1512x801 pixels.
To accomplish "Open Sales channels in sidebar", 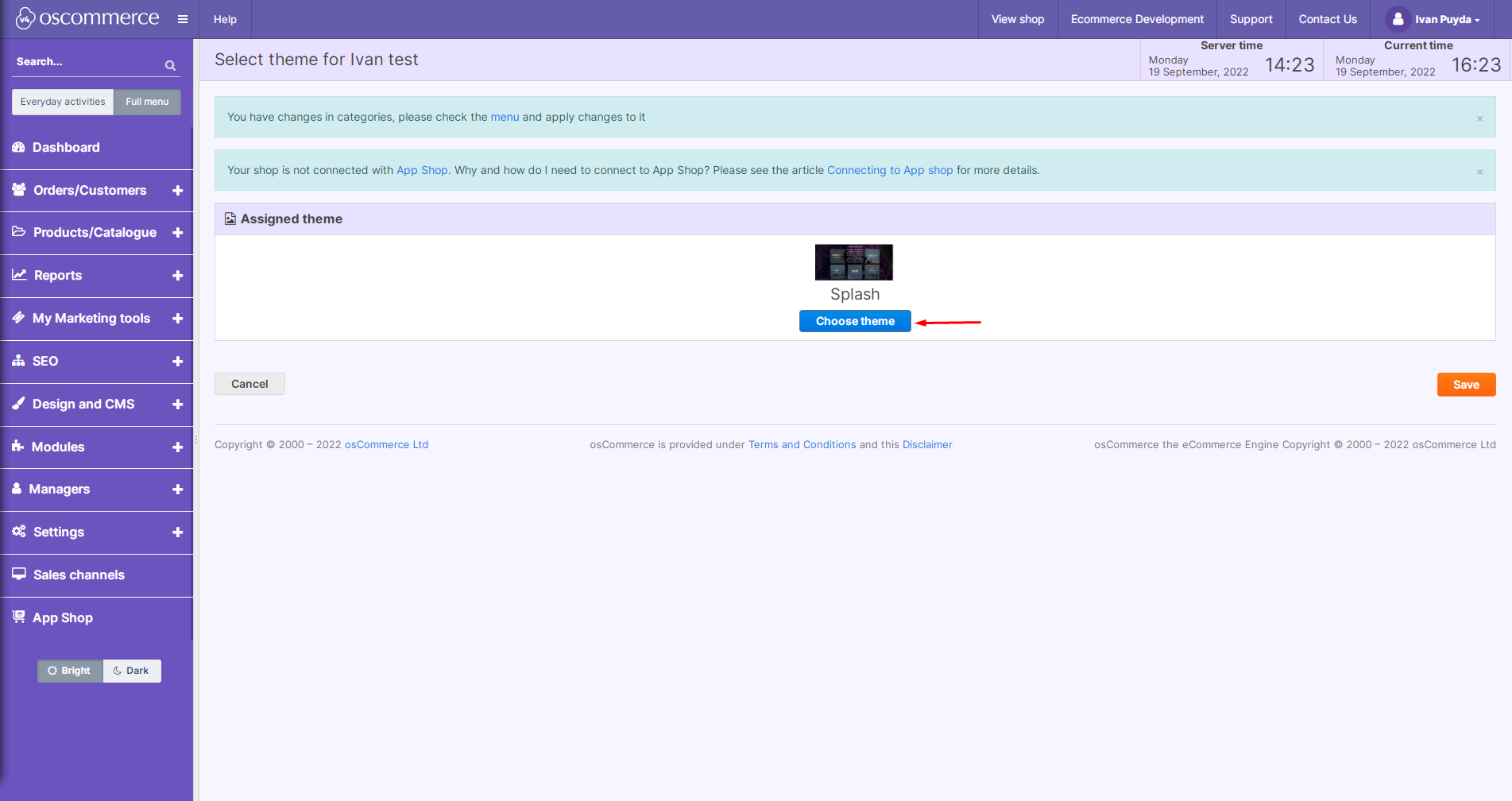I will (79, 575).
